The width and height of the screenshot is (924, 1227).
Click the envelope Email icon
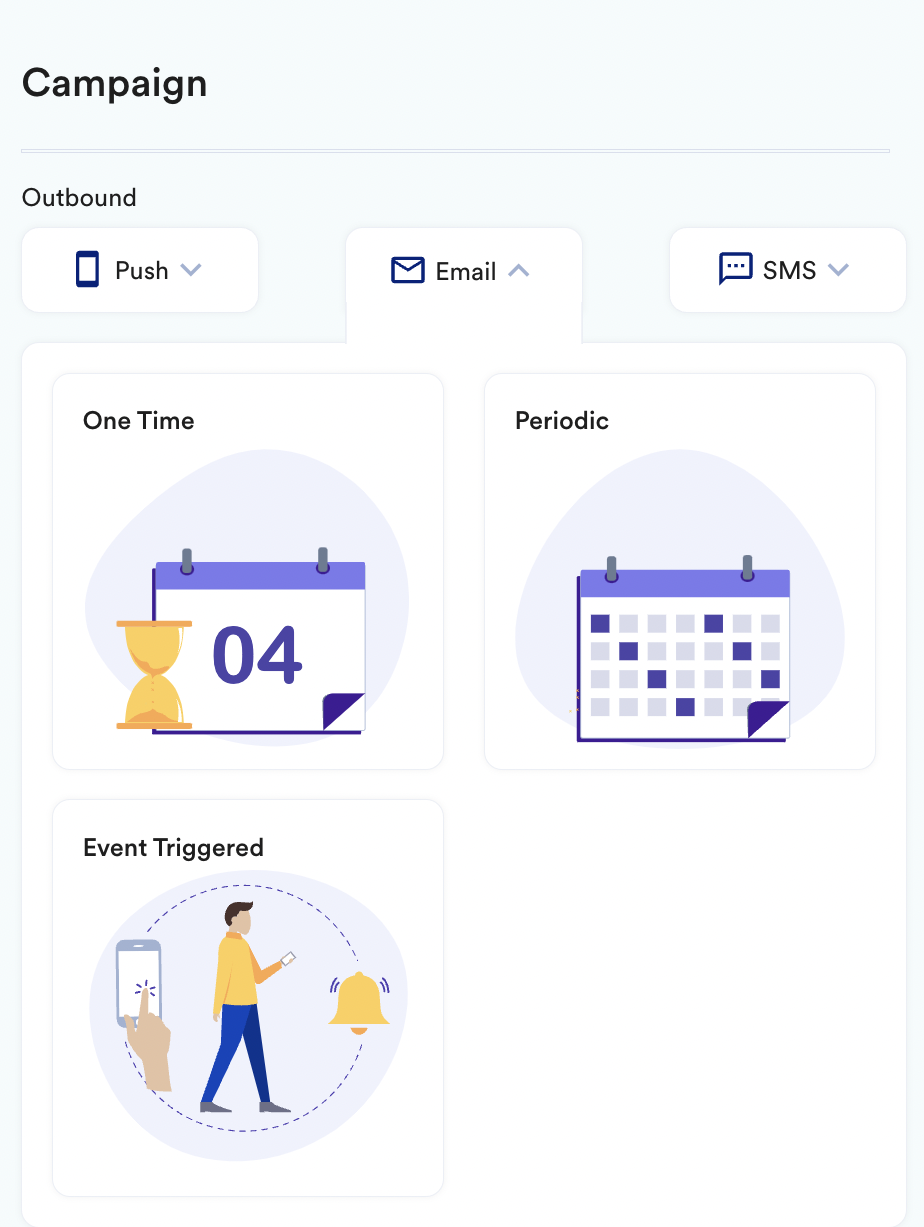408,270
